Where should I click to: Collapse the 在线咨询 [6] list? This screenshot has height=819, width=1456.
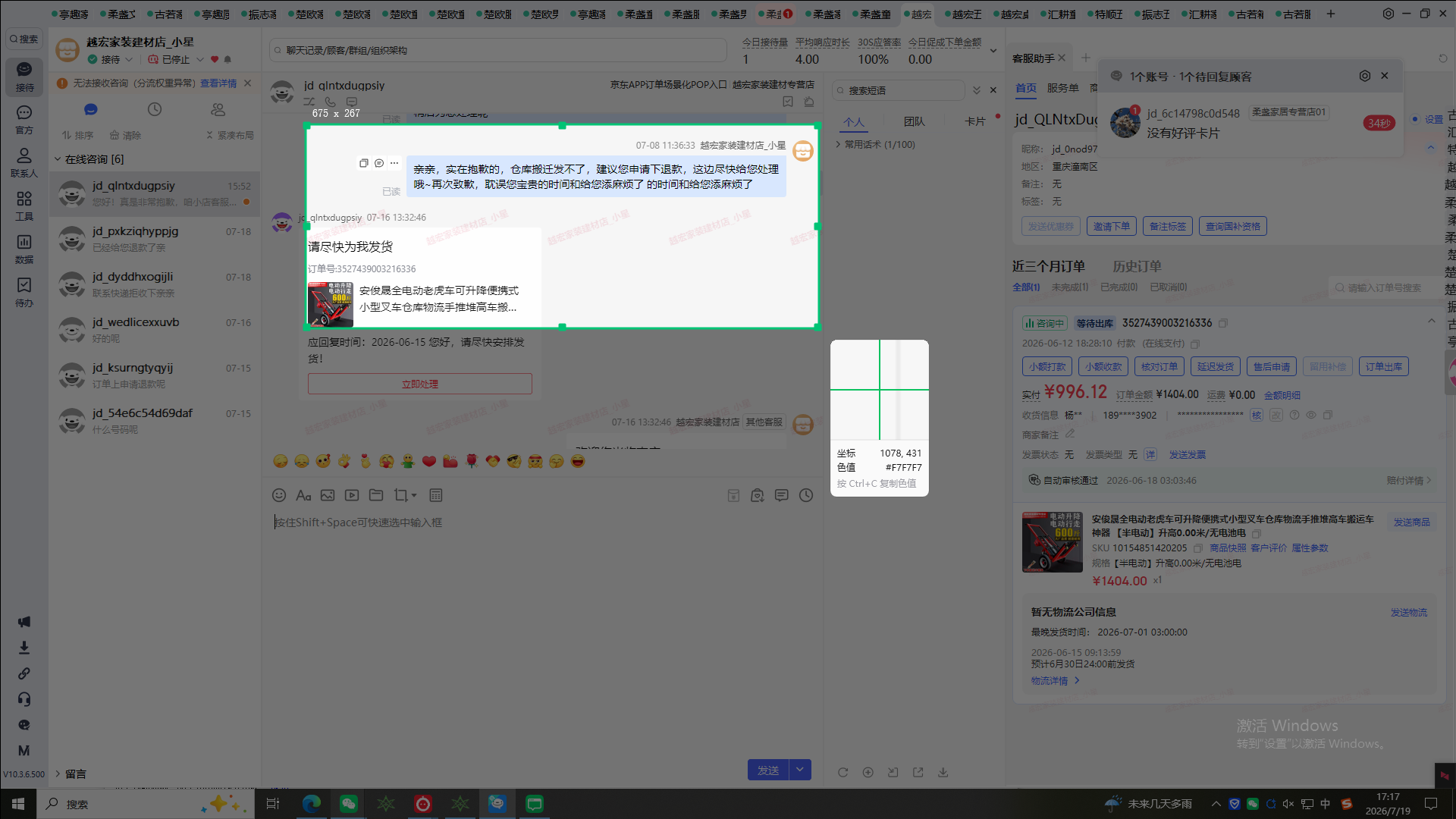[58, 159]
